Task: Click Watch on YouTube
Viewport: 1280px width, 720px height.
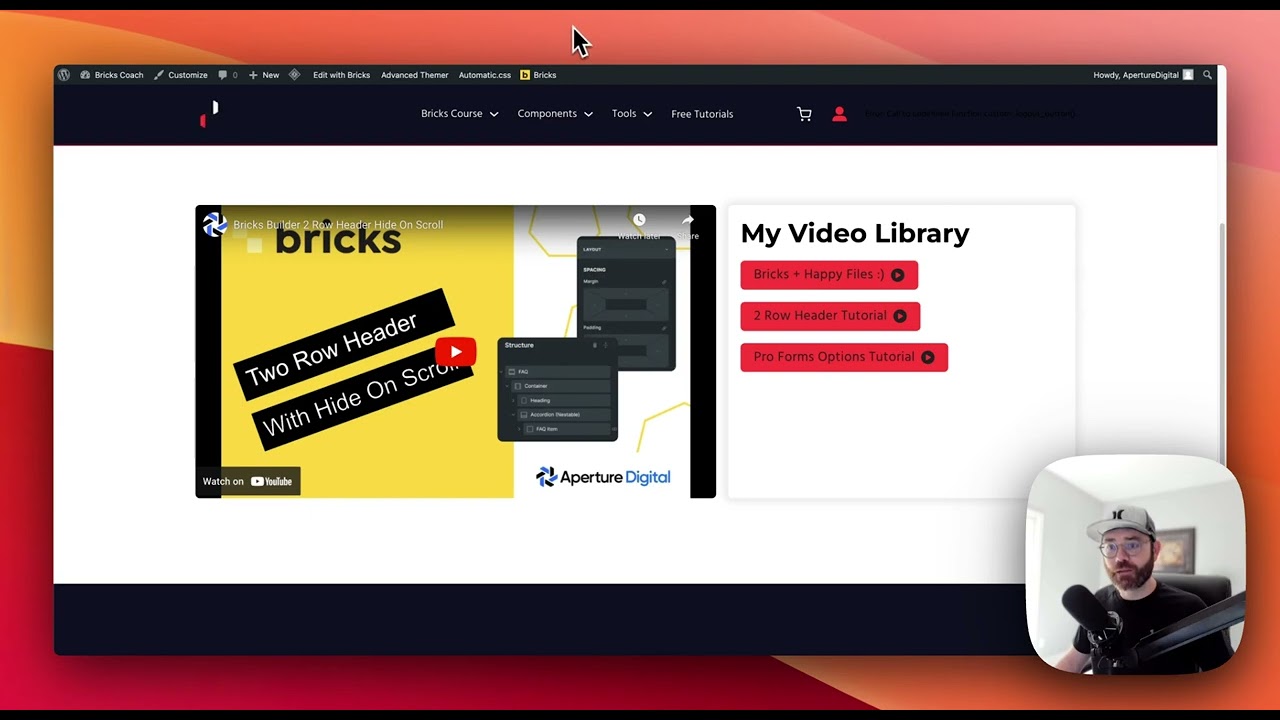Action: tap(248, 482)
